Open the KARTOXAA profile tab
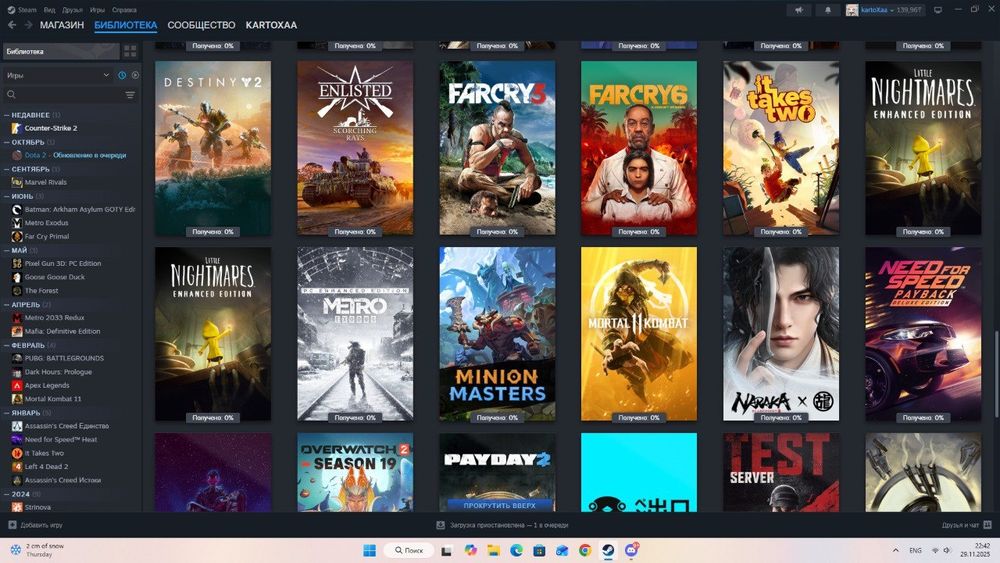 271,25
